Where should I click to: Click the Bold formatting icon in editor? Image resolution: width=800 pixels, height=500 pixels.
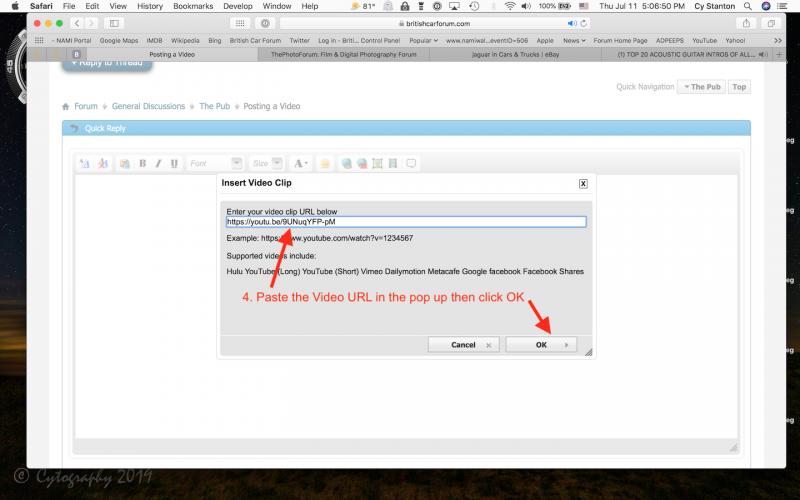(142, 163)
